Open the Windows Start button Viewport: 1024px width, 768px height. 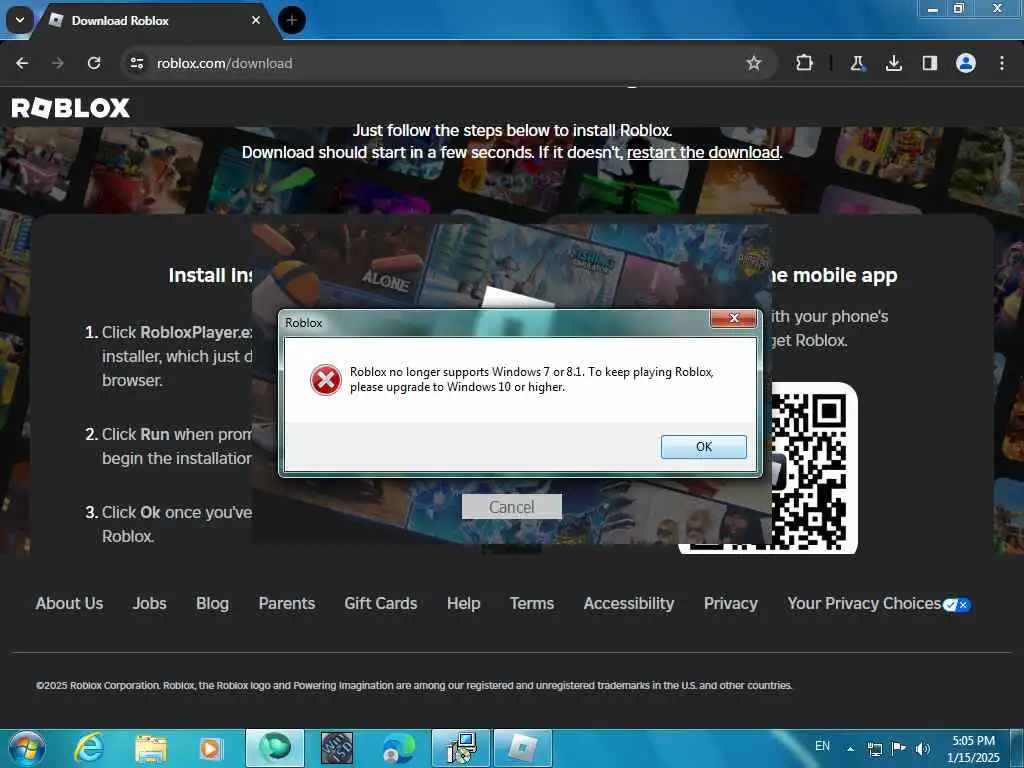26,748
